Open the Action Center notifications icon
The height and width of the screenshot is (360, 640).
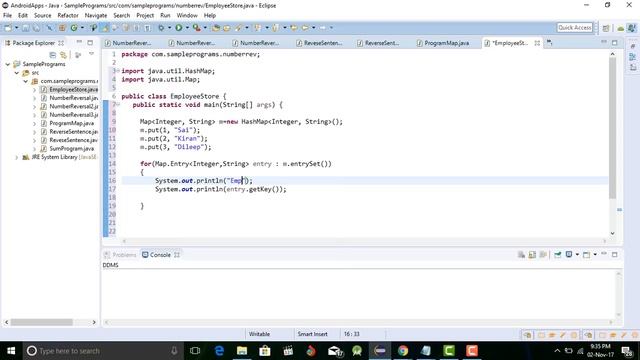point(627,351)
